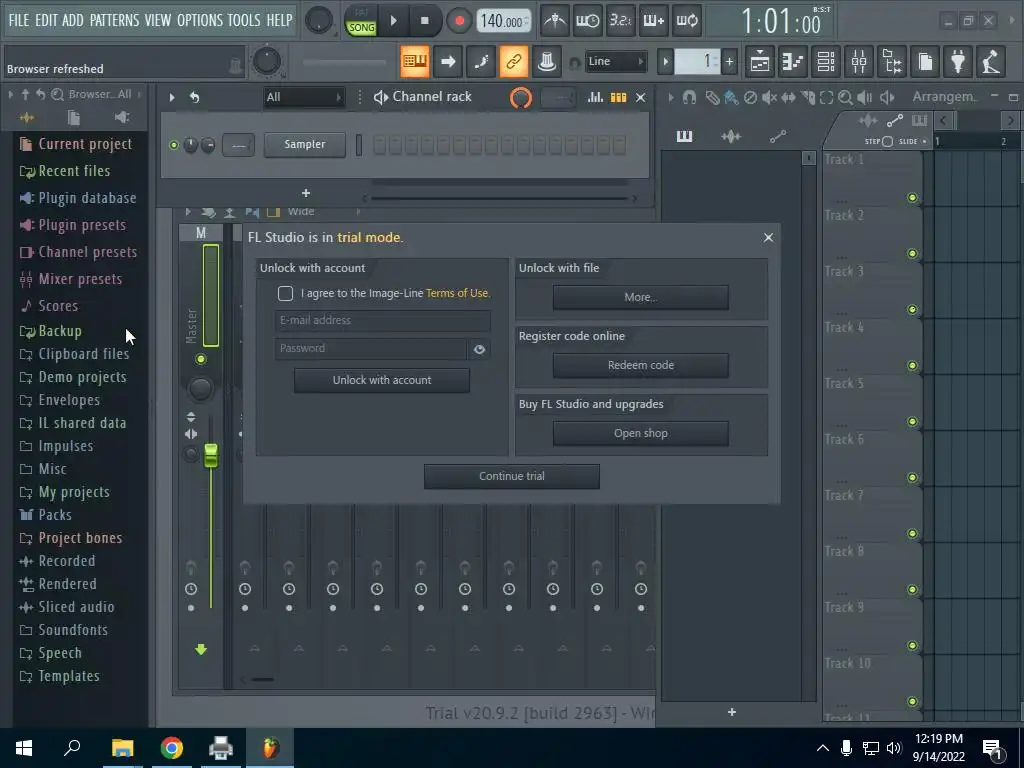Open the ADD menu

72,20
